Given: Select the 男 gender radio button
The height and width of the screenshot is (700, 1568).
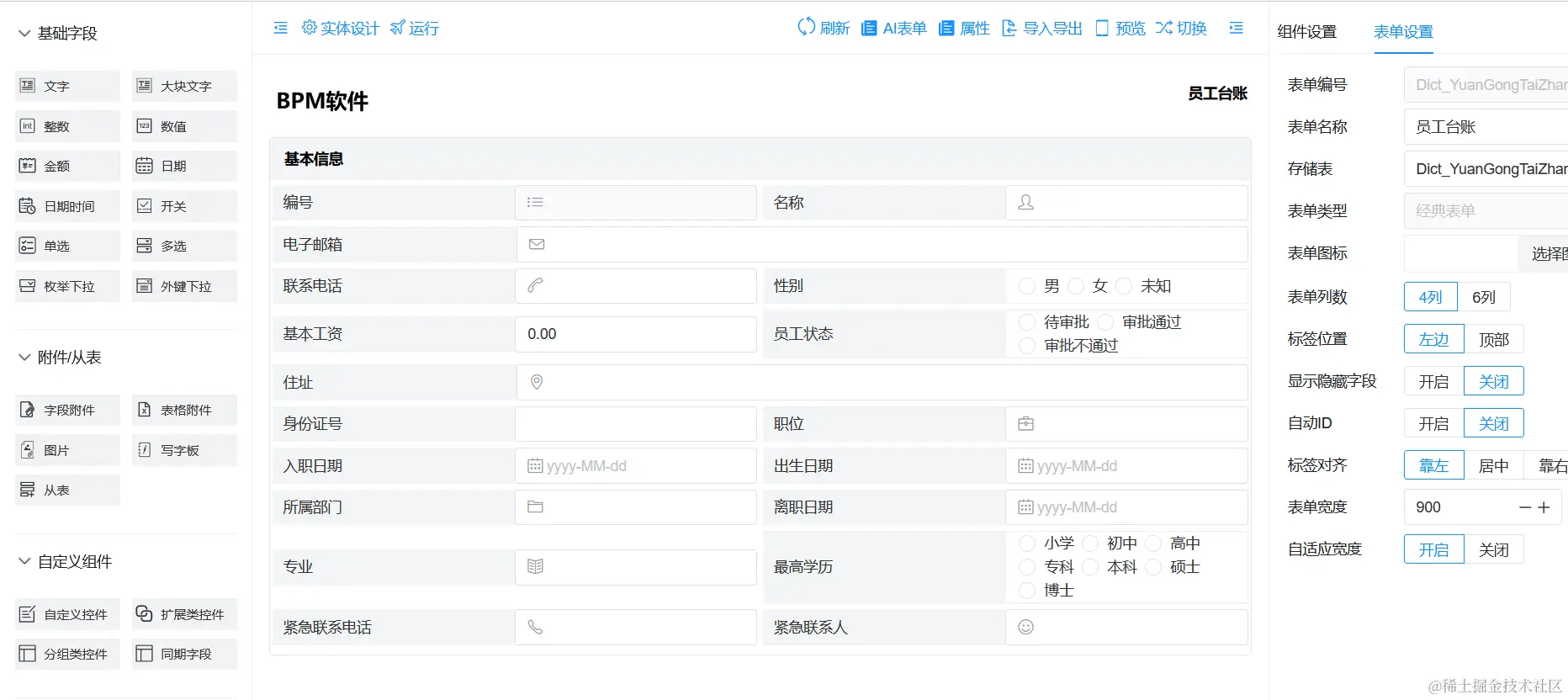Looking at the screenshot, I should 1026,286.
